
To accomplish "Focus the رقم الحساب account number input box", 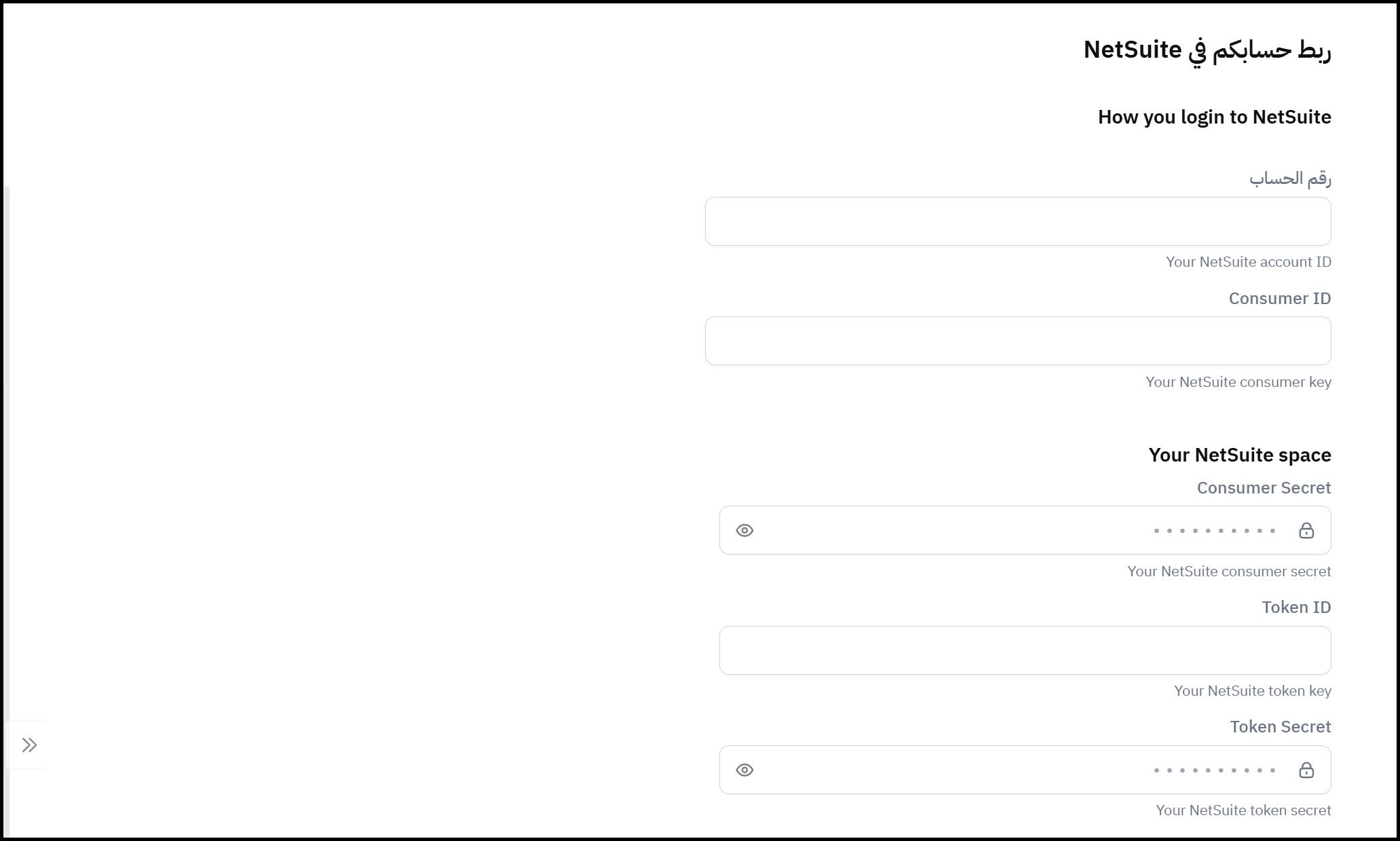I will (x=1018, y=221).
